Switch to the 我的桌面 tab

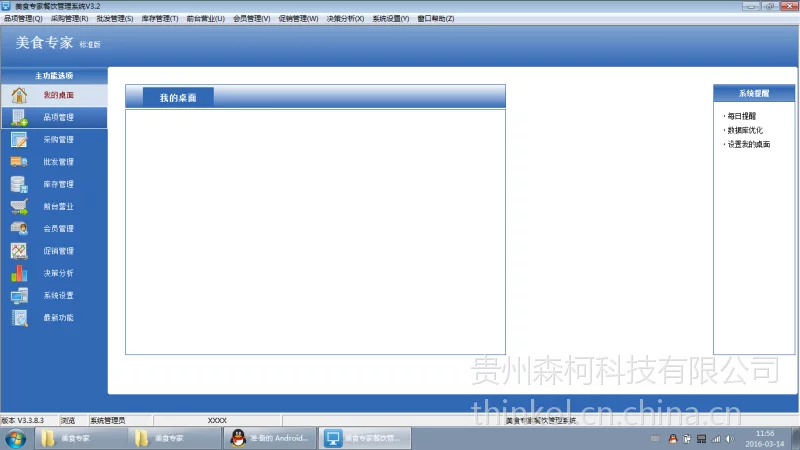tap(178, 97)
